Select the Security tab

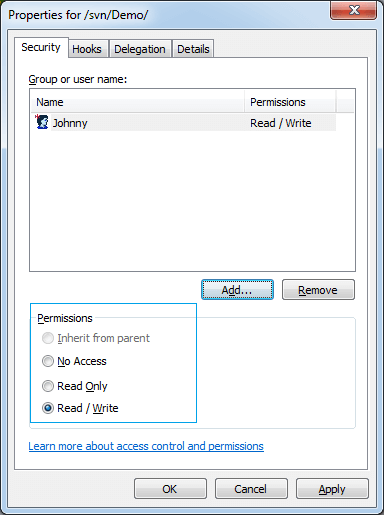tap(41, 47)
